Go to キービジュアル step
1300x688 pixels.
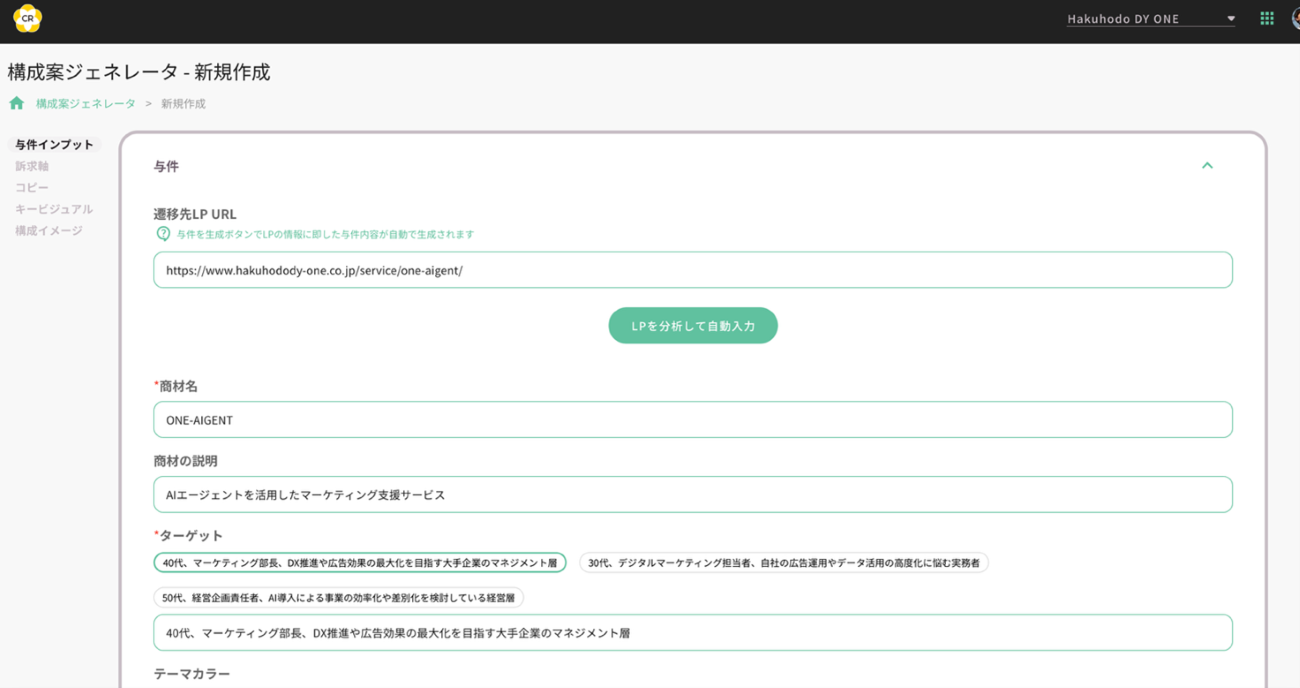pyautogui.click(x=53, y=208)
